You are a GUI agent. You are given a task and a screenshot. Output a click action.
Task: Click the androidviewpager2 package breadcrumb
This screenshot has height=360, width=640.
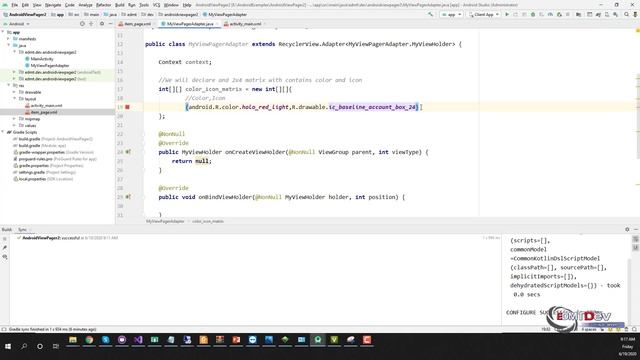[178, 14]
